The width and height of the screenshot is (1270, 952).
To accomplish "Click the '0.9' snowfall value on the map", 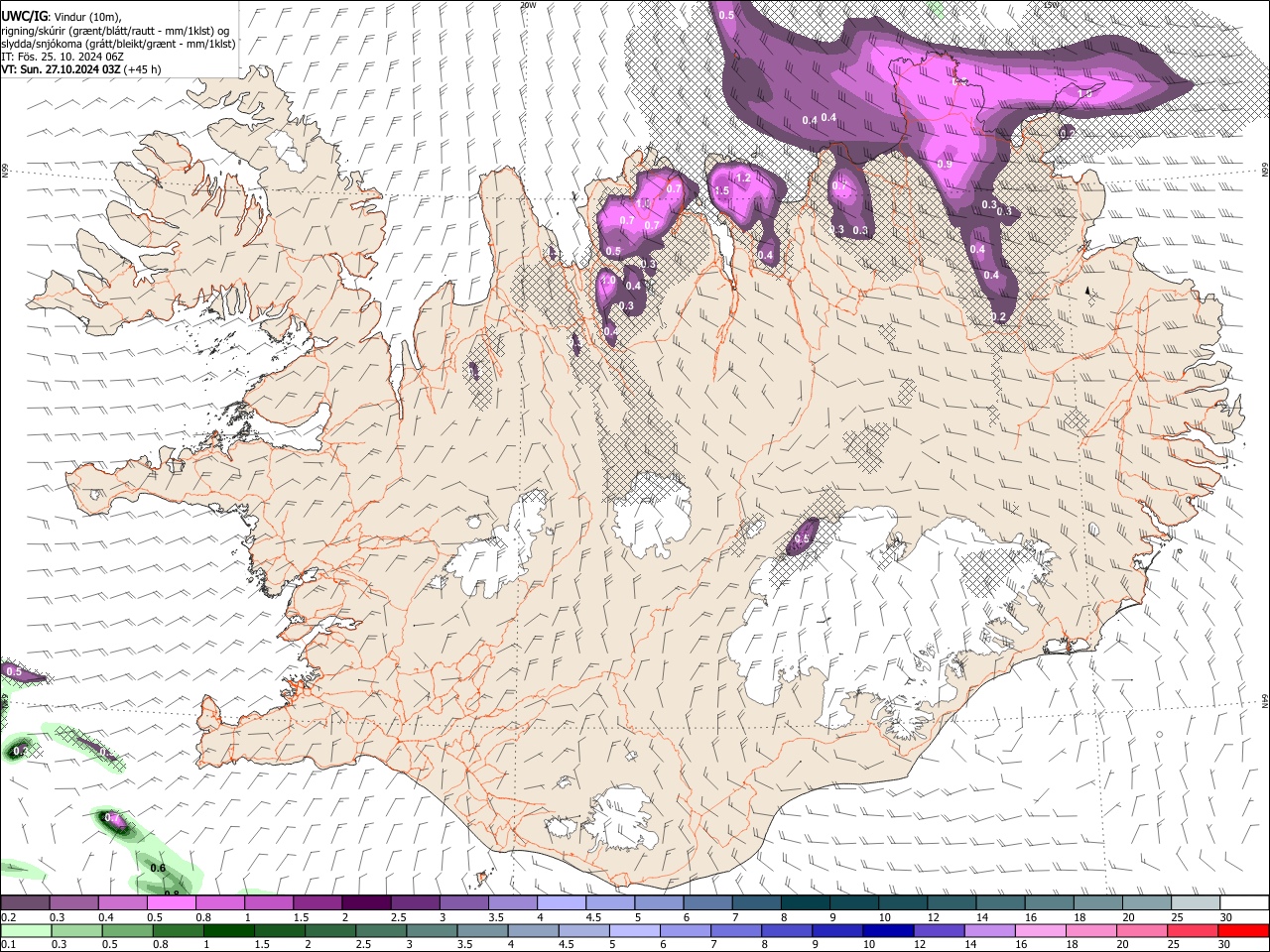I will pos(945,165).
